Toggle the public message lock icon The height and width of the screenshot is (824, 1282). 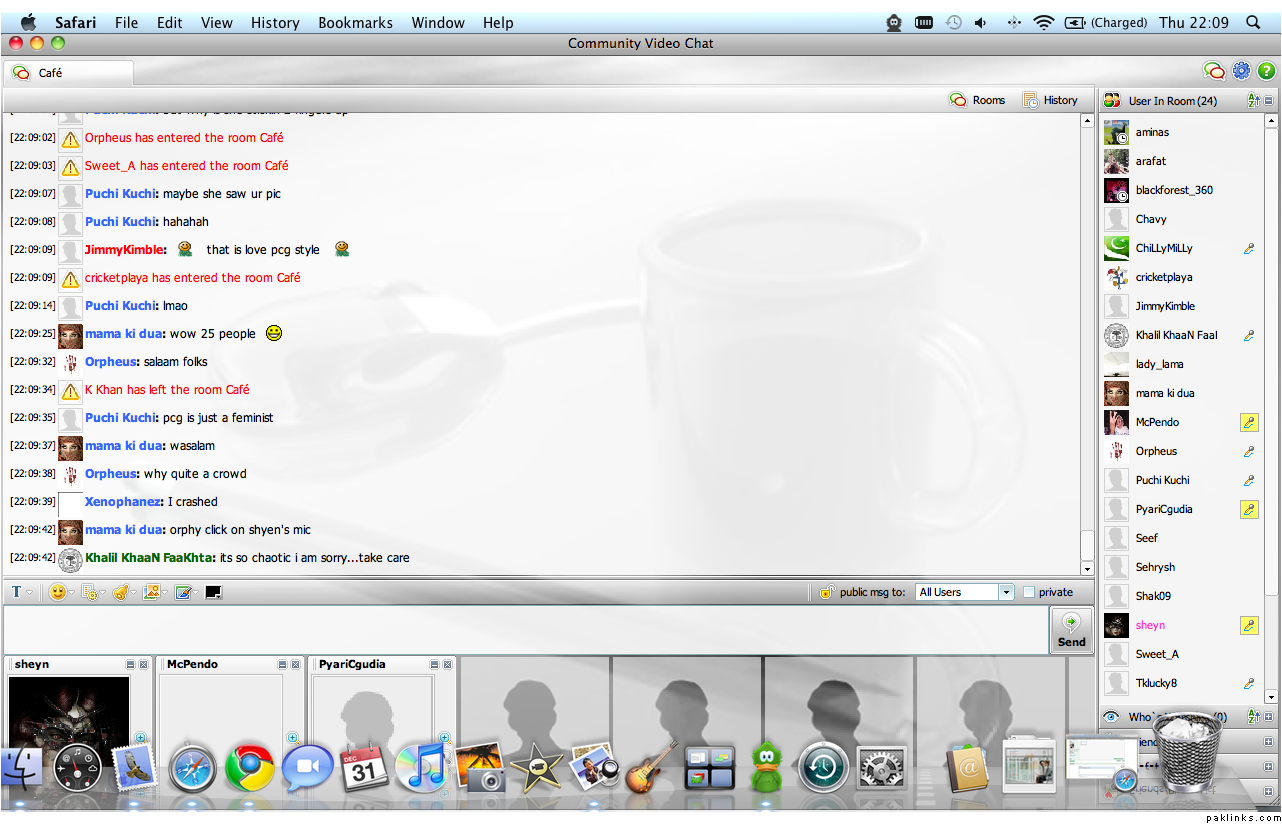tap(826, 592)
